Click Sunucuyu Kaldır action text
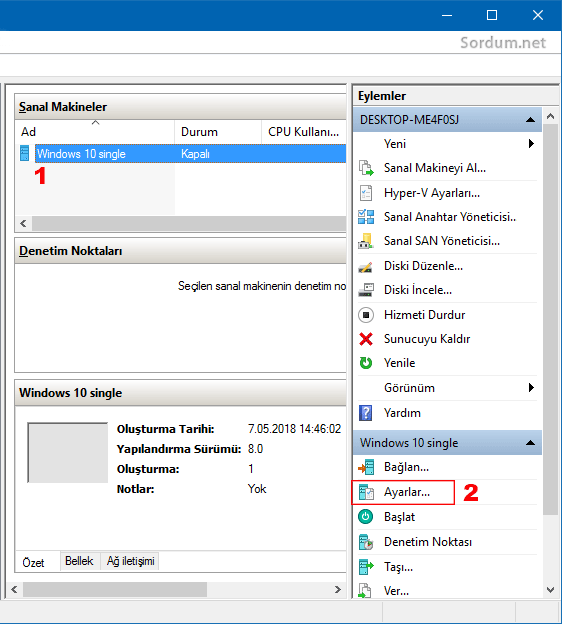The image size is (562, 624). pyautogui.click(x=427, y=339)
